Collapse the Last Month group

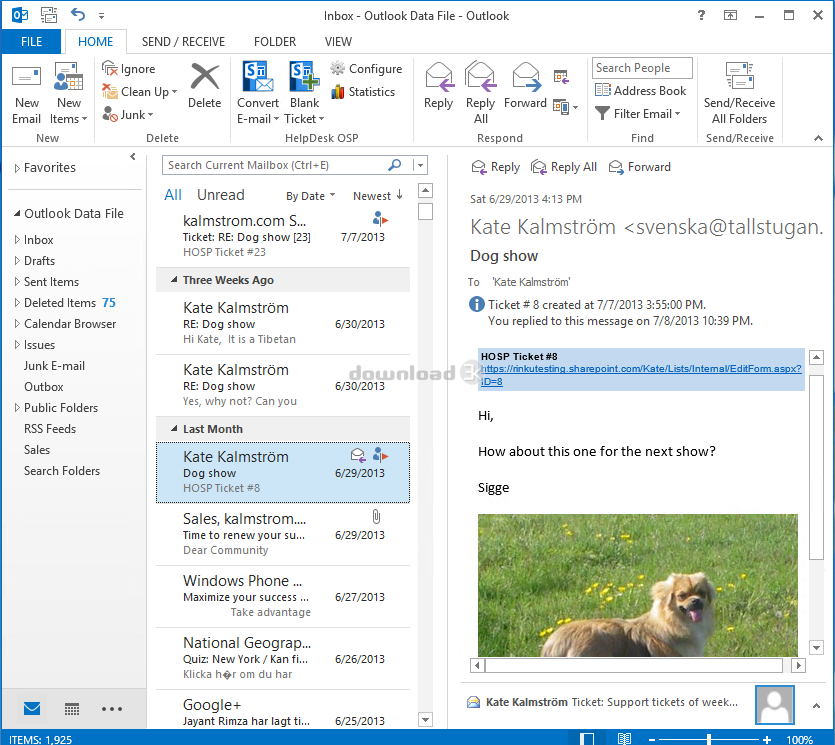(174, 429)
